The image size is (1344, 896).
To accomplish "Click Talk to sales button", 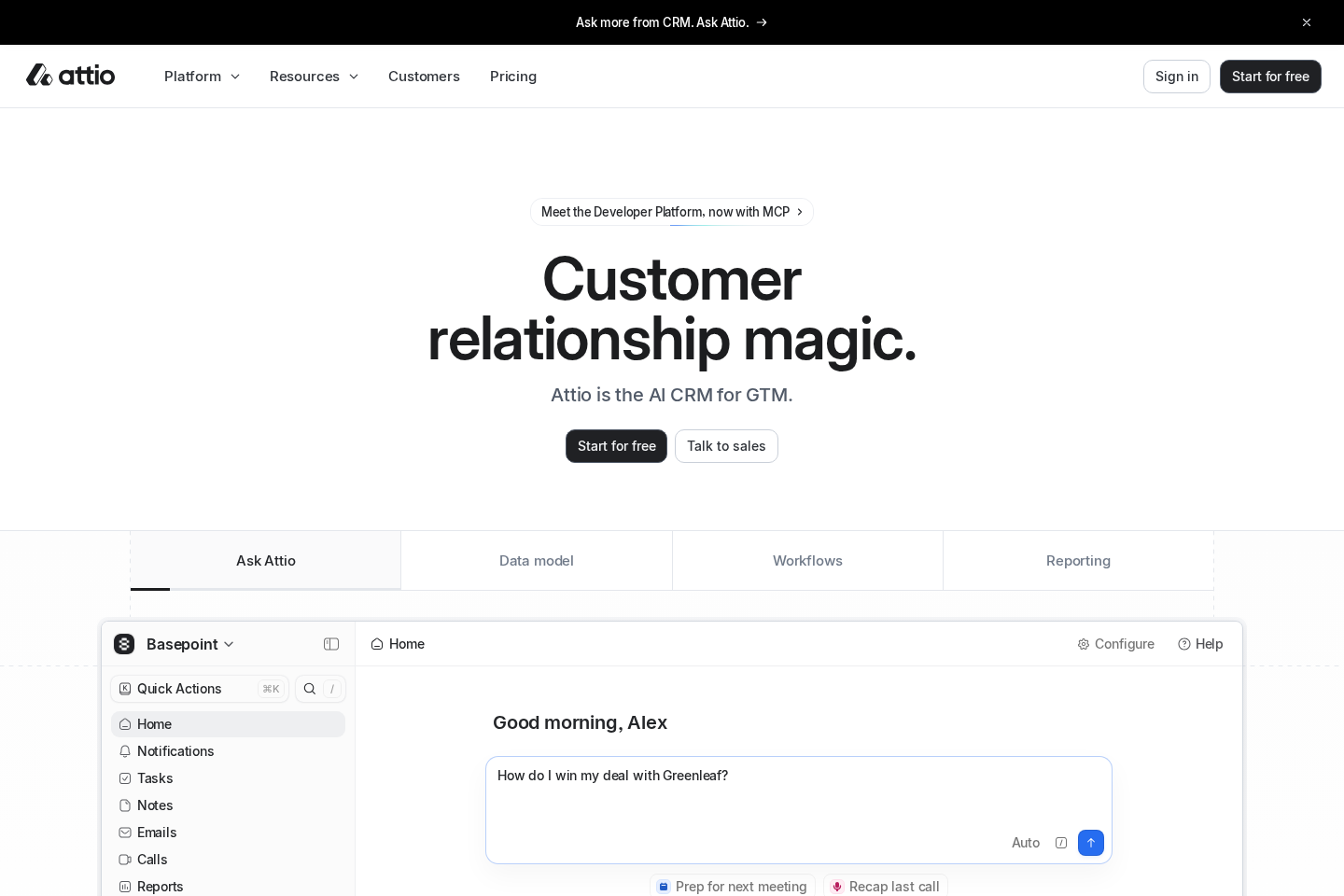I will [726, 446].
